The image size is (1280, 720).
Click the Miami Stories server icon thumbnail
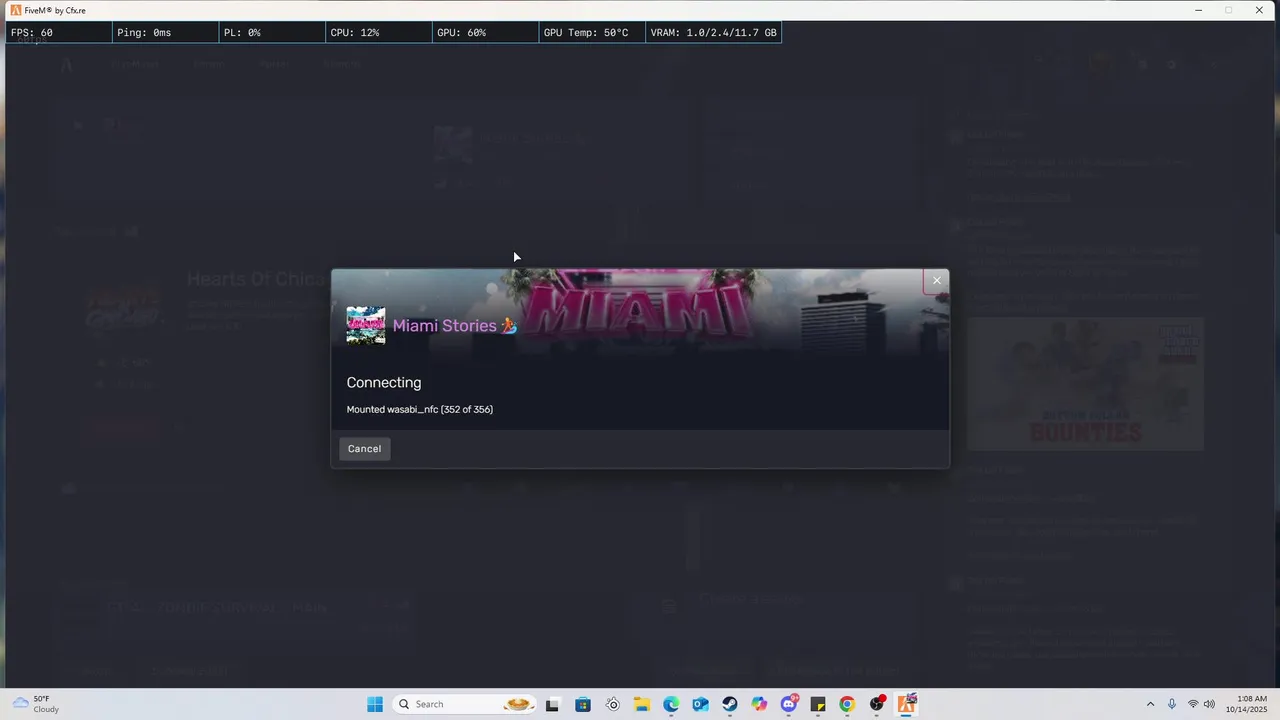coord(365,326)
